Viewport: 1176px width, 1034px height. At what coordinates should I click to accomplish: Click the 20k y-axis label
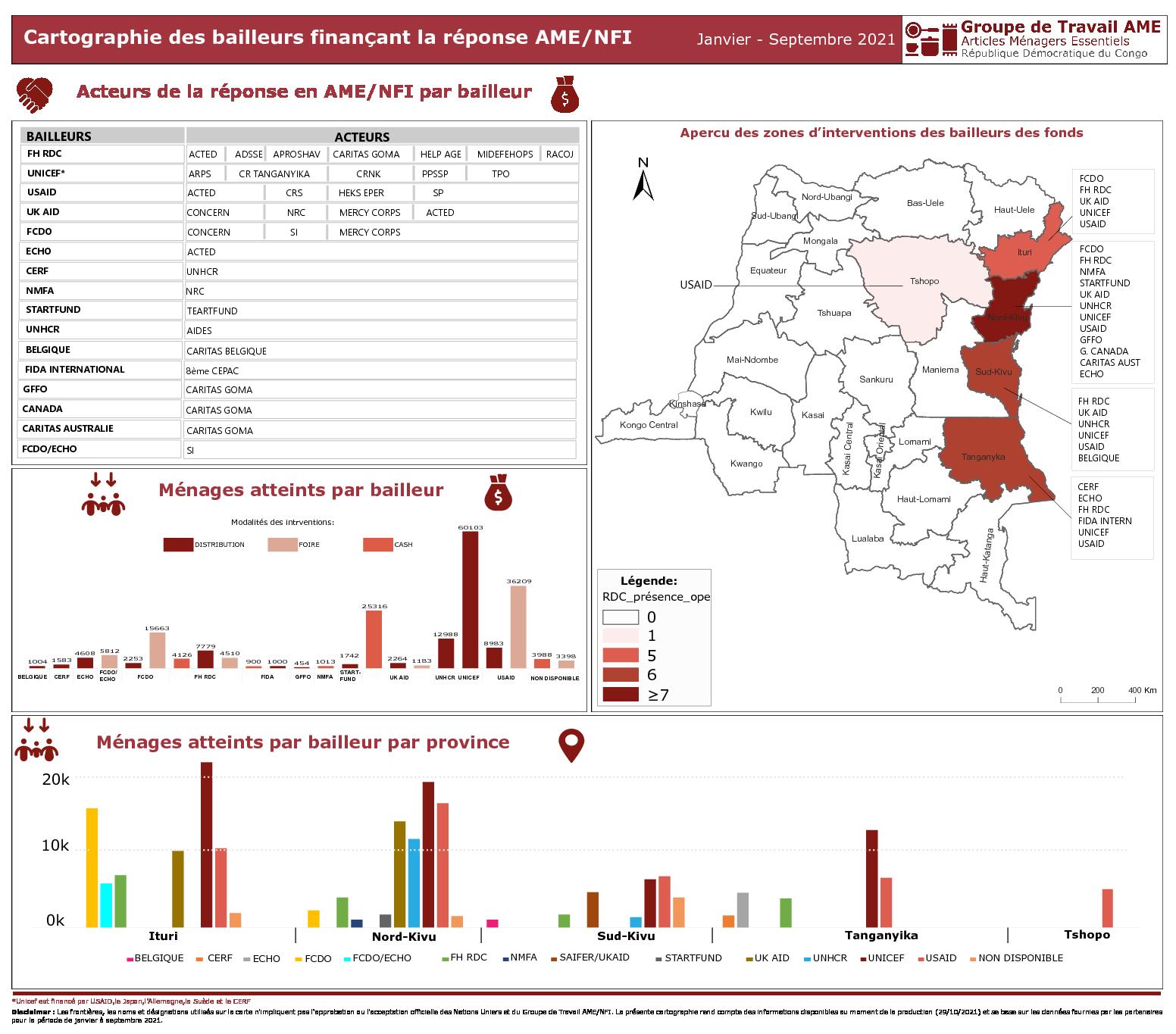55,779
